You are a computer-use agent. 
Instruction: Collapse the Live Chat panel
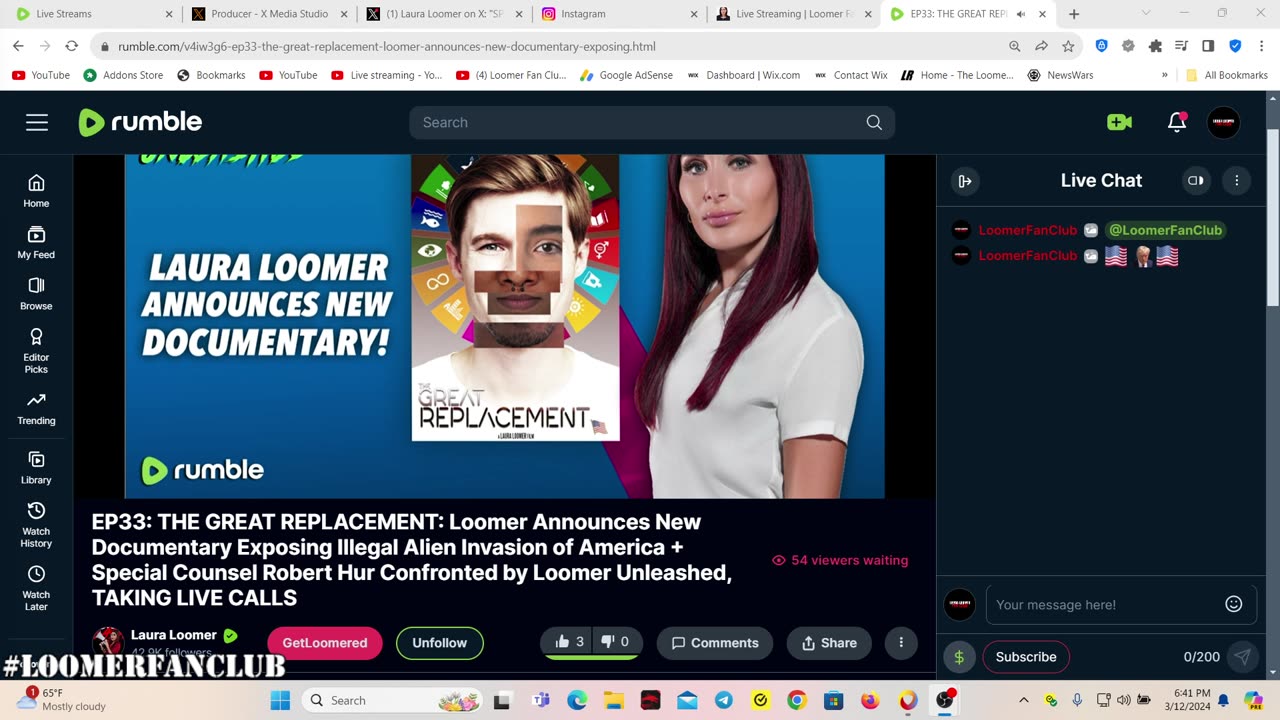click(x=965, y=181)
